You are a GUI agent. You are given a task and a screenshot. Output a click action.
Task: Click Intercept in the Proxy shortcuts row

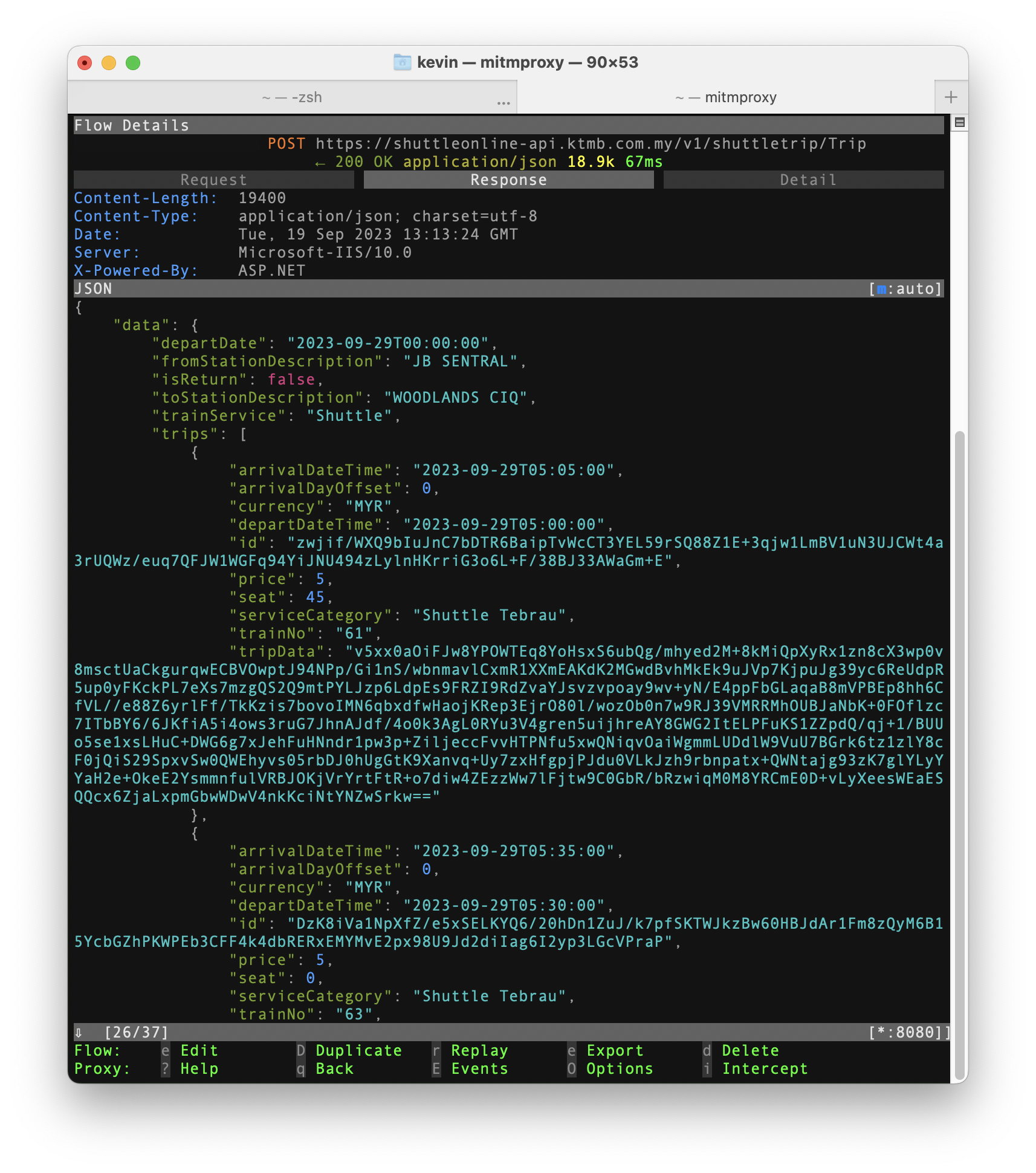(x=765, y=1068)
